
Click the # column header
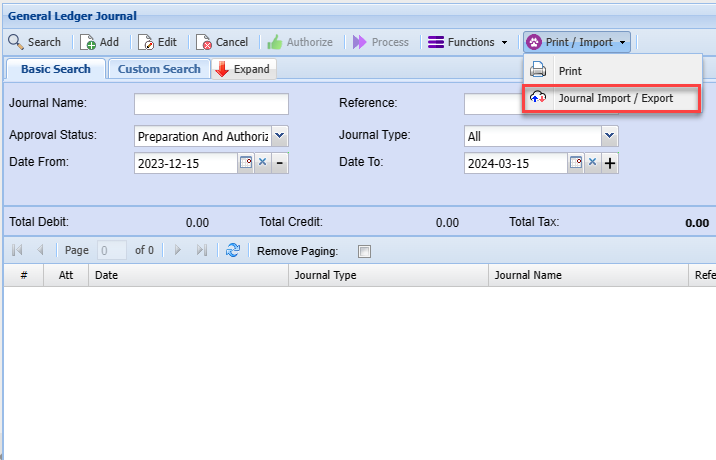[24, 275]
